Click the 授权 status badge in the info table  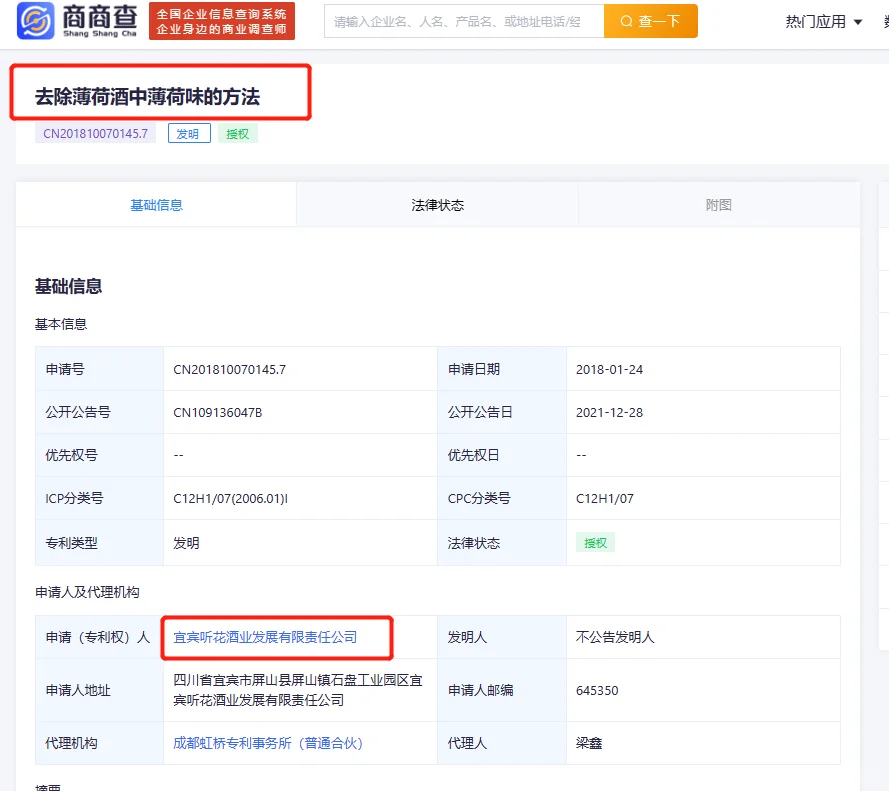(595, 541)
